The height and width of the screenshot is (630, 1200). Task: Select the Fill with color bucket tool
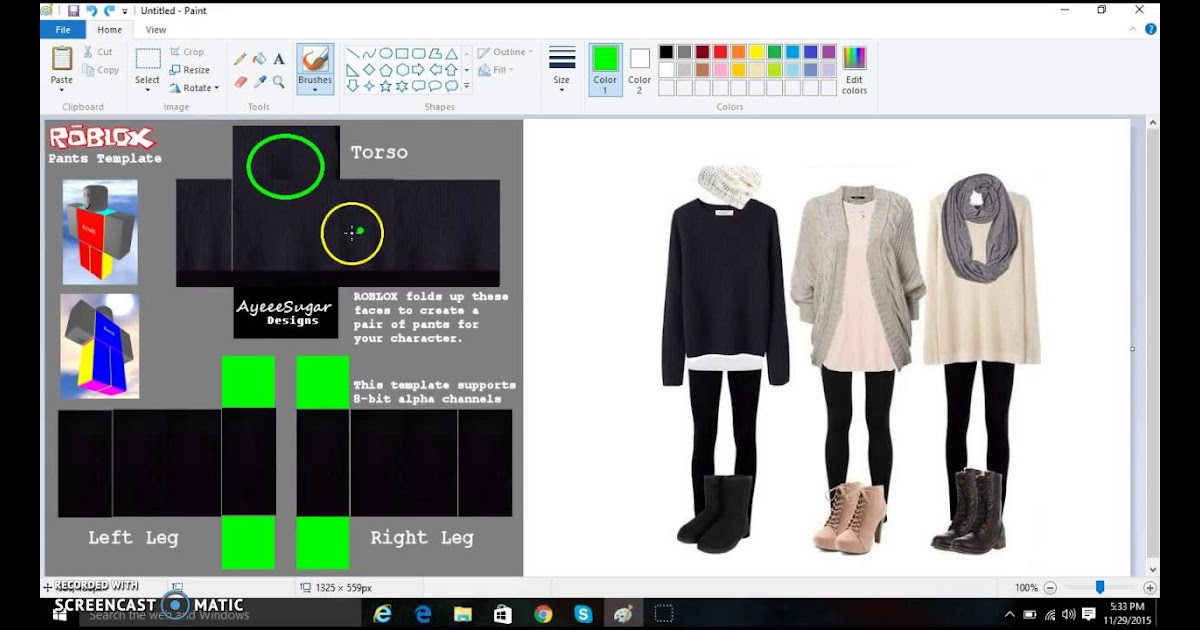point(259,59)
